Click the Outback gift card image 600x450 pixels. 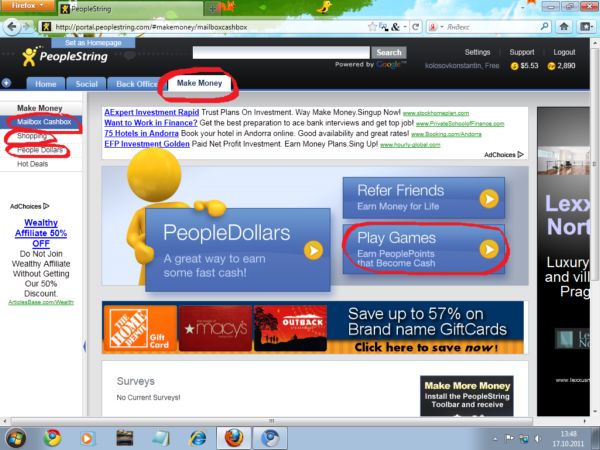point(290,328)
